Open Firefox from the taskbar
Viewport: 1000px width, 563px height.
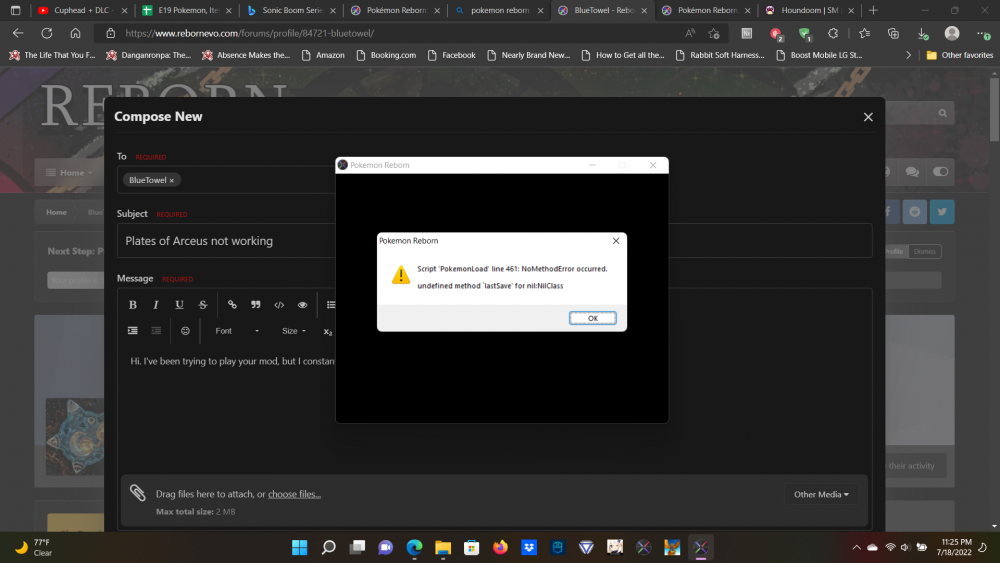(500, 548)
